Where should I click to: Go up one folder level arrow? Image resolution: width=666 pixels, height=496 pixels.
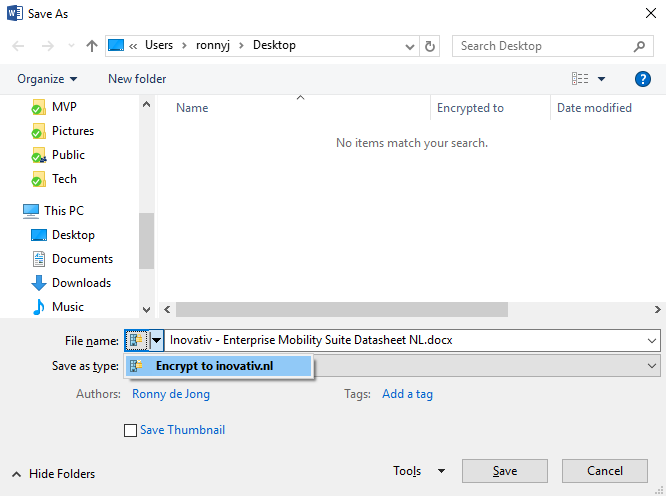pyautogui.click(x=92, y=46)
